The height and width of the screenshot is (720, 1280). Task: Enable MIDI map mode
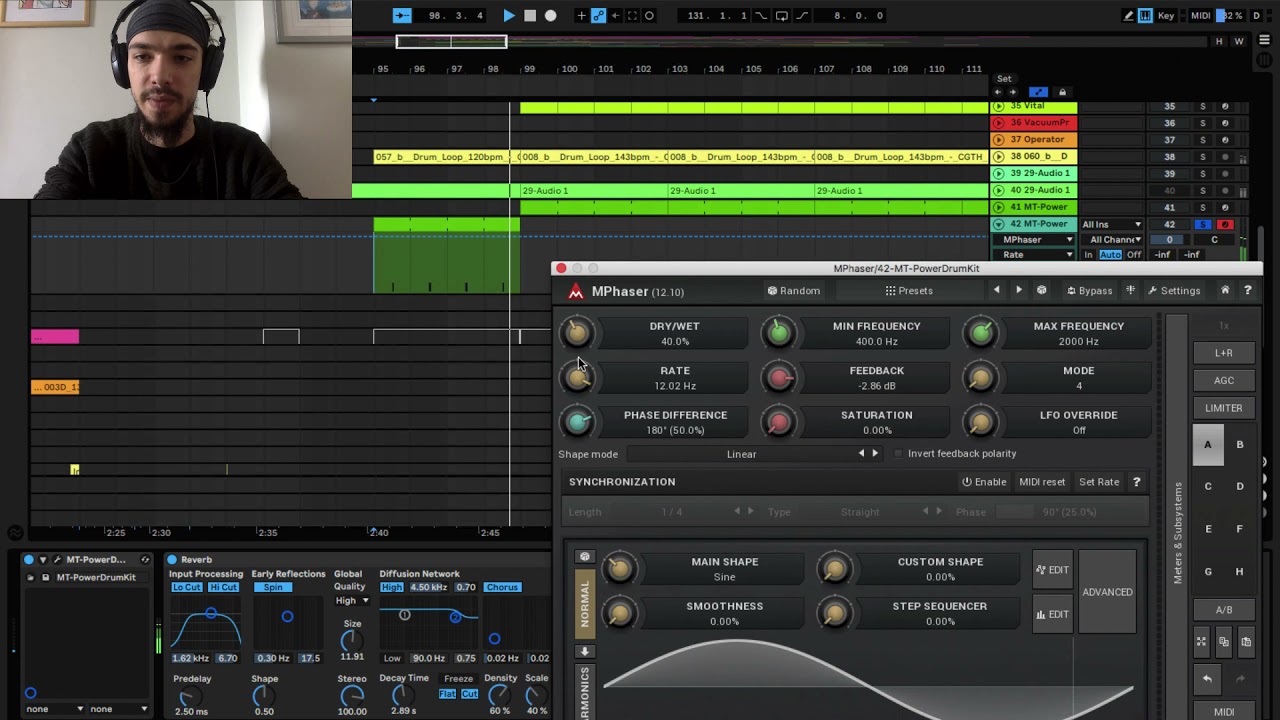point(1200,15)
